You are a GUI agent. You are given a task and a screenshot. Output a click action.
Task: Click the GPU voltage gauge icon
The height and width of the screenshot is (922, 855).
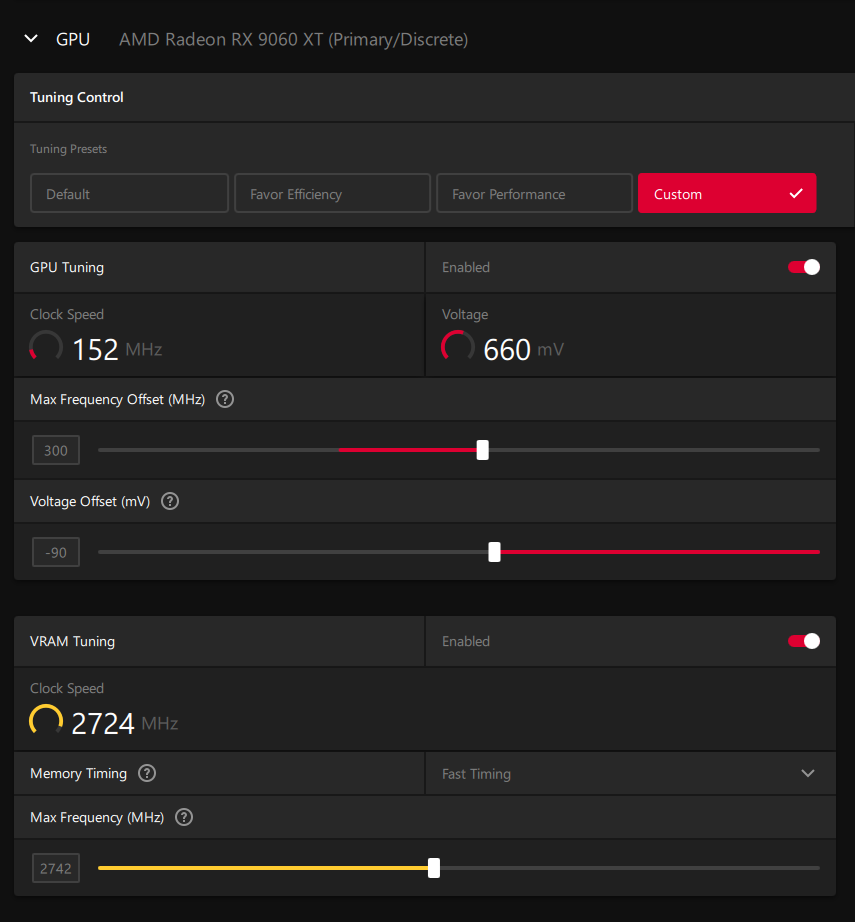(457, 347)
